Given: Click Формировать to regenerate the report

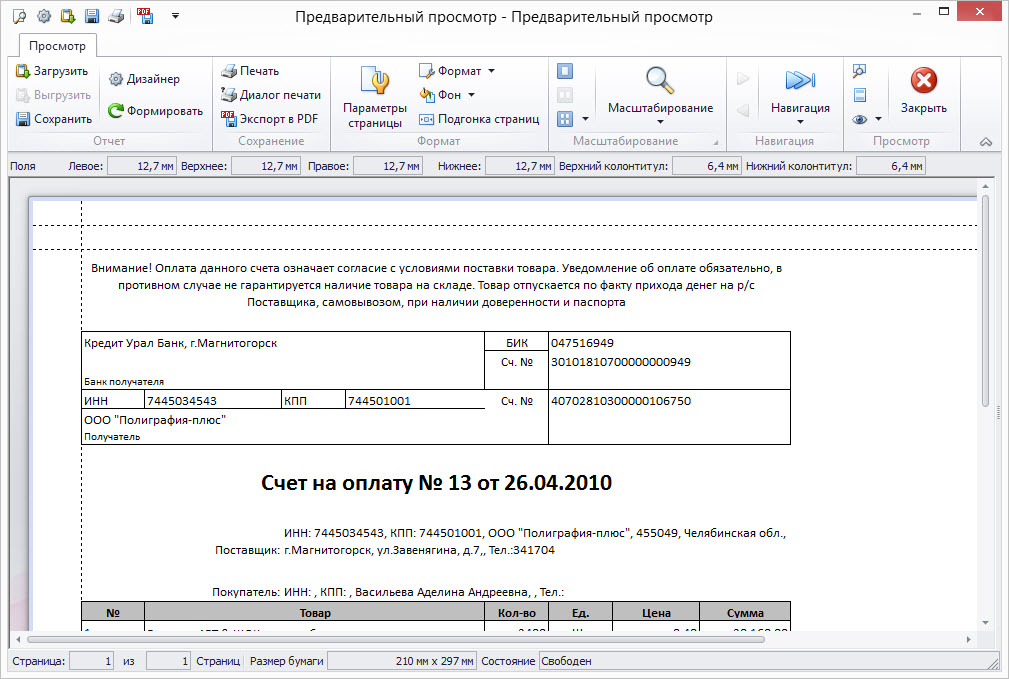Looking at the screenshot, I should click(155, 111).
